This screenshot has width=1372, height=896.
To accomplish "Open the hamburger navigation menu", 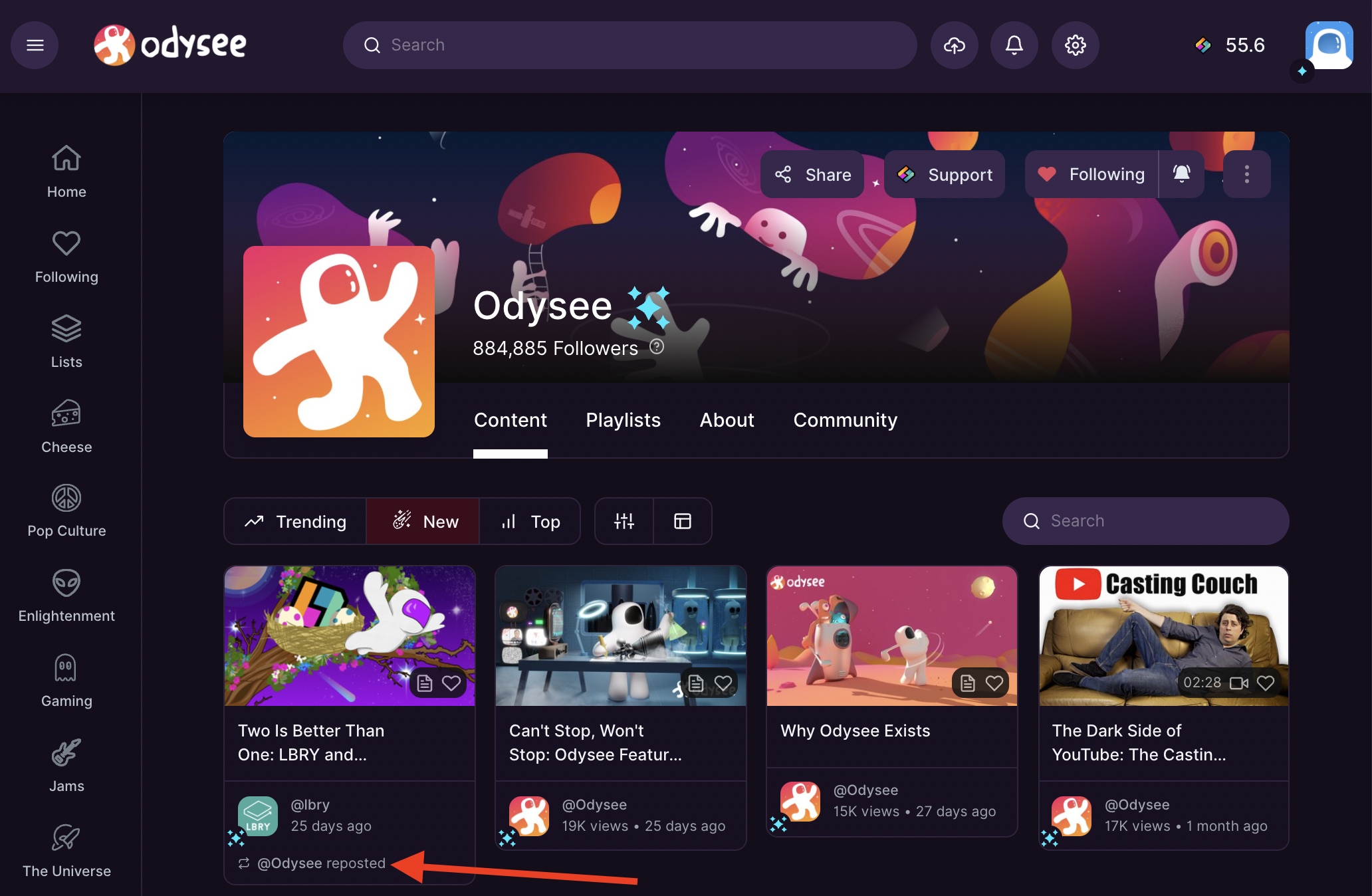I will point(35,45).
